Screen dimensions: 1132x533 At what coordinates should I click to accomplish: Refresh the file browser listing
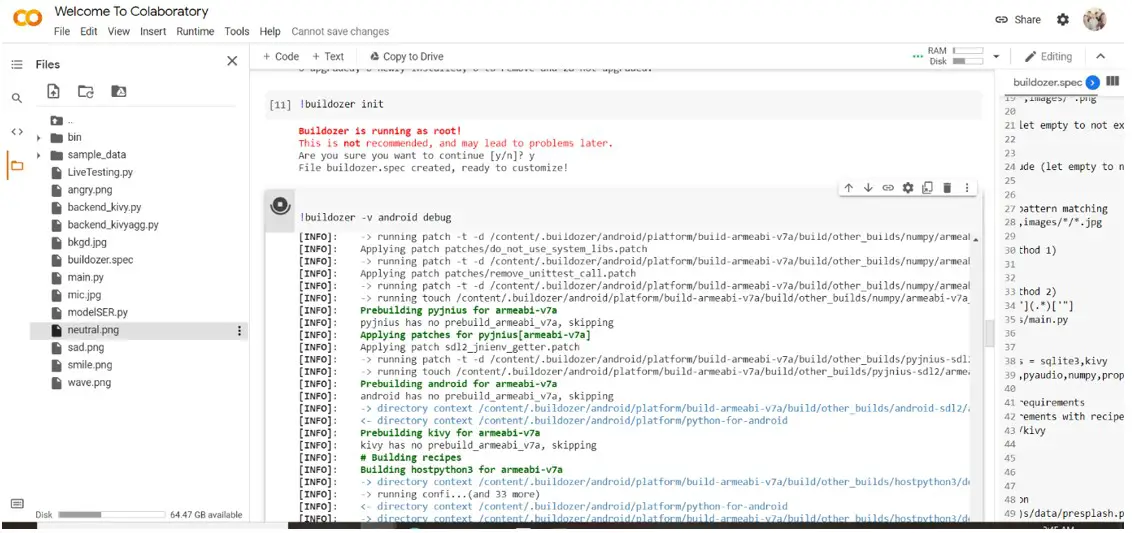pyautogui.click(x=86, y=92)
